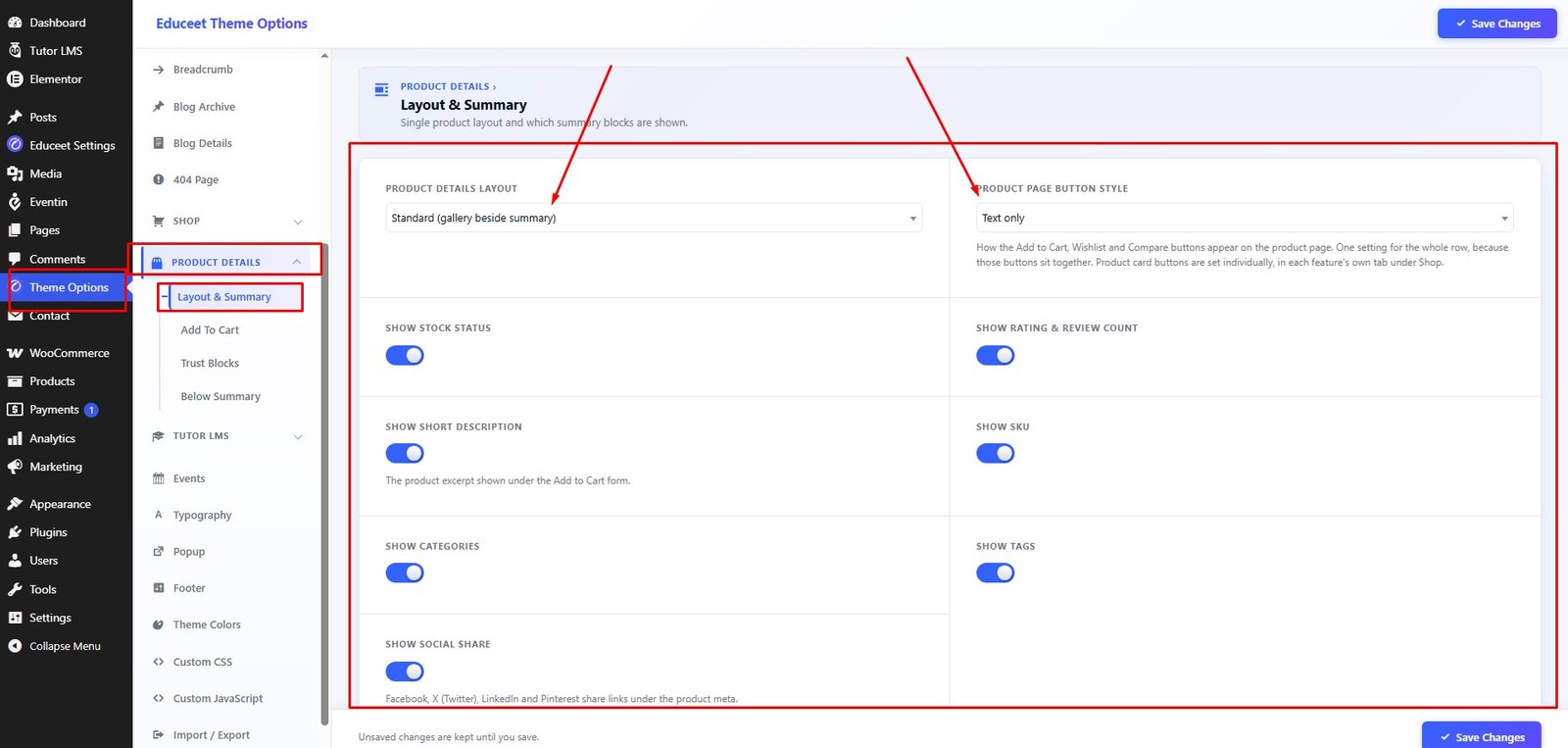Click the WooCommerce logo icon
This screenshot has height=748, width=1568.
[x=15, y=353]
